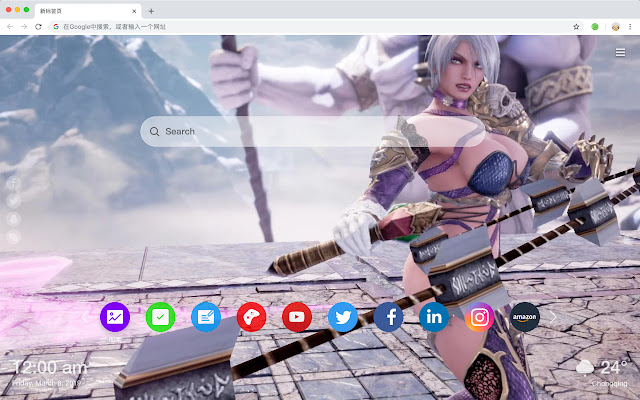Click the faded WeChat share icon in sidebar

tap(13, 237)
